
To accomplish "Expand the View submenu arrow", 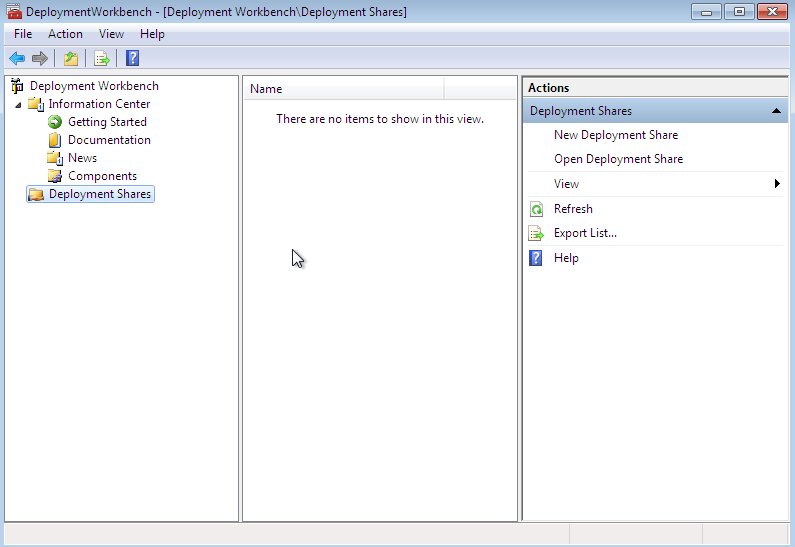I will click(x=777, y=184).
